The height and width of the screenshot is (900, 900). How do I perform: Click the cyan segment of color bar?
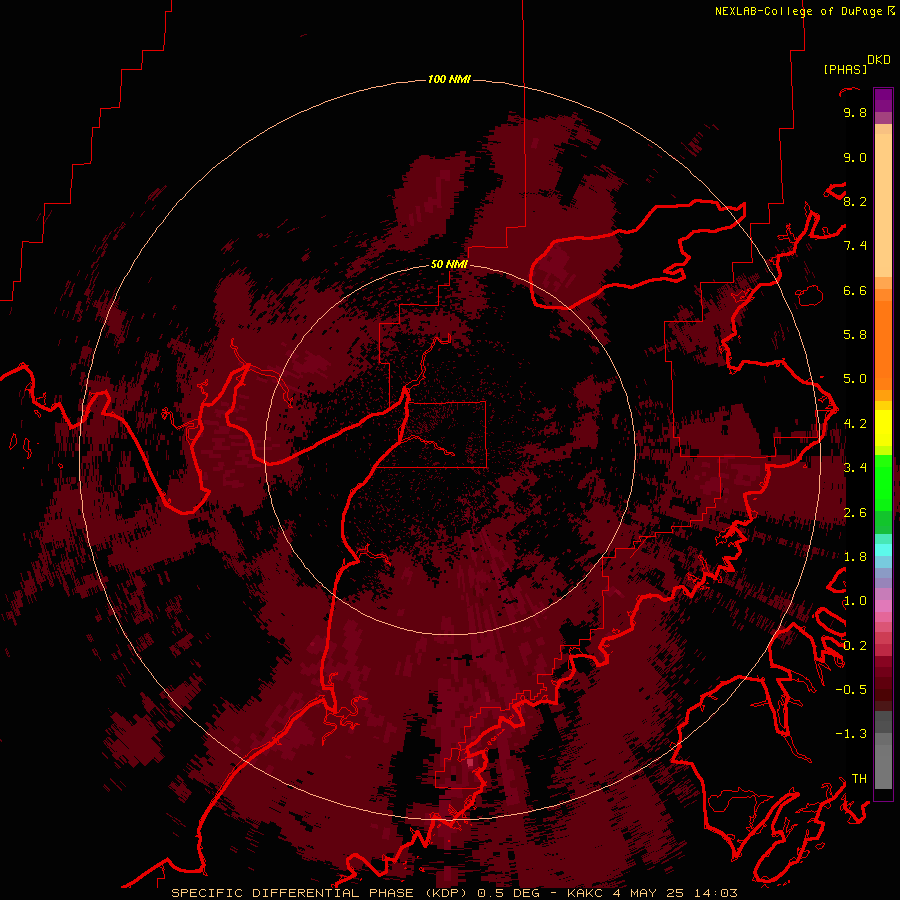click(x=883, y=549)
